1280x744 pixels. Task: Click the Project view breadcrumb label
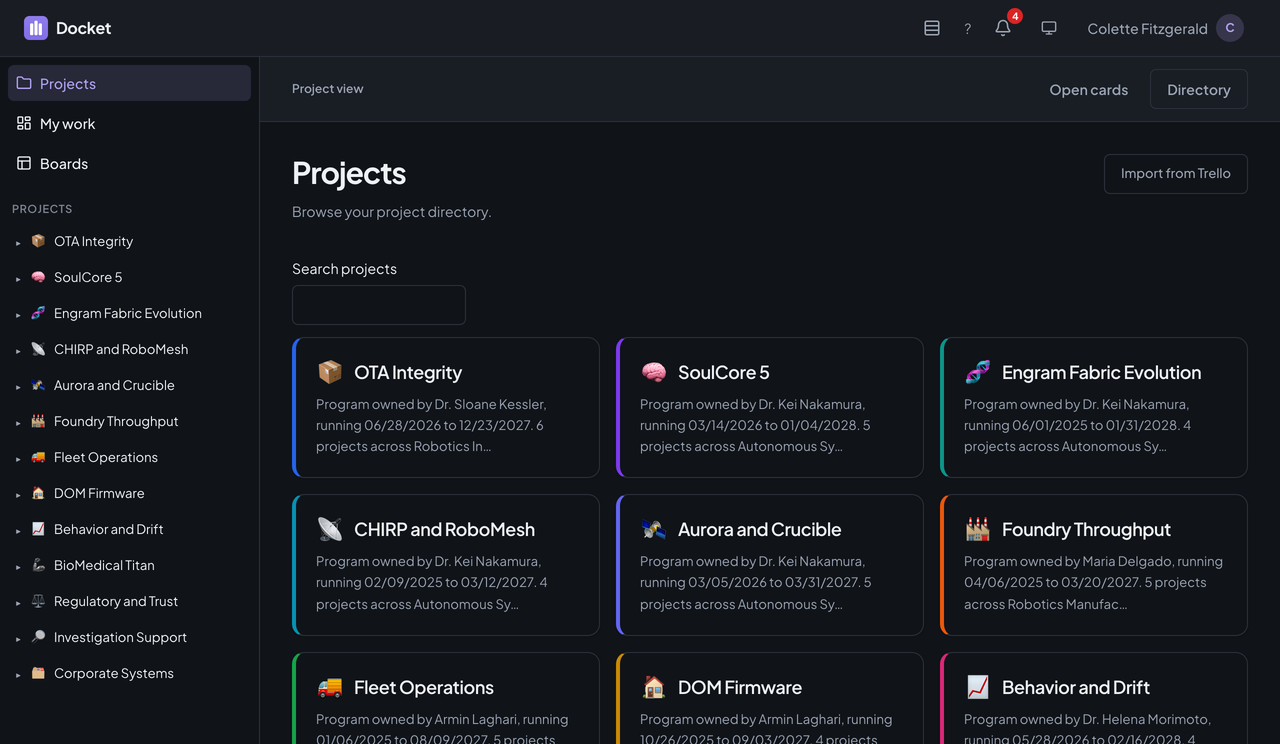327,88
